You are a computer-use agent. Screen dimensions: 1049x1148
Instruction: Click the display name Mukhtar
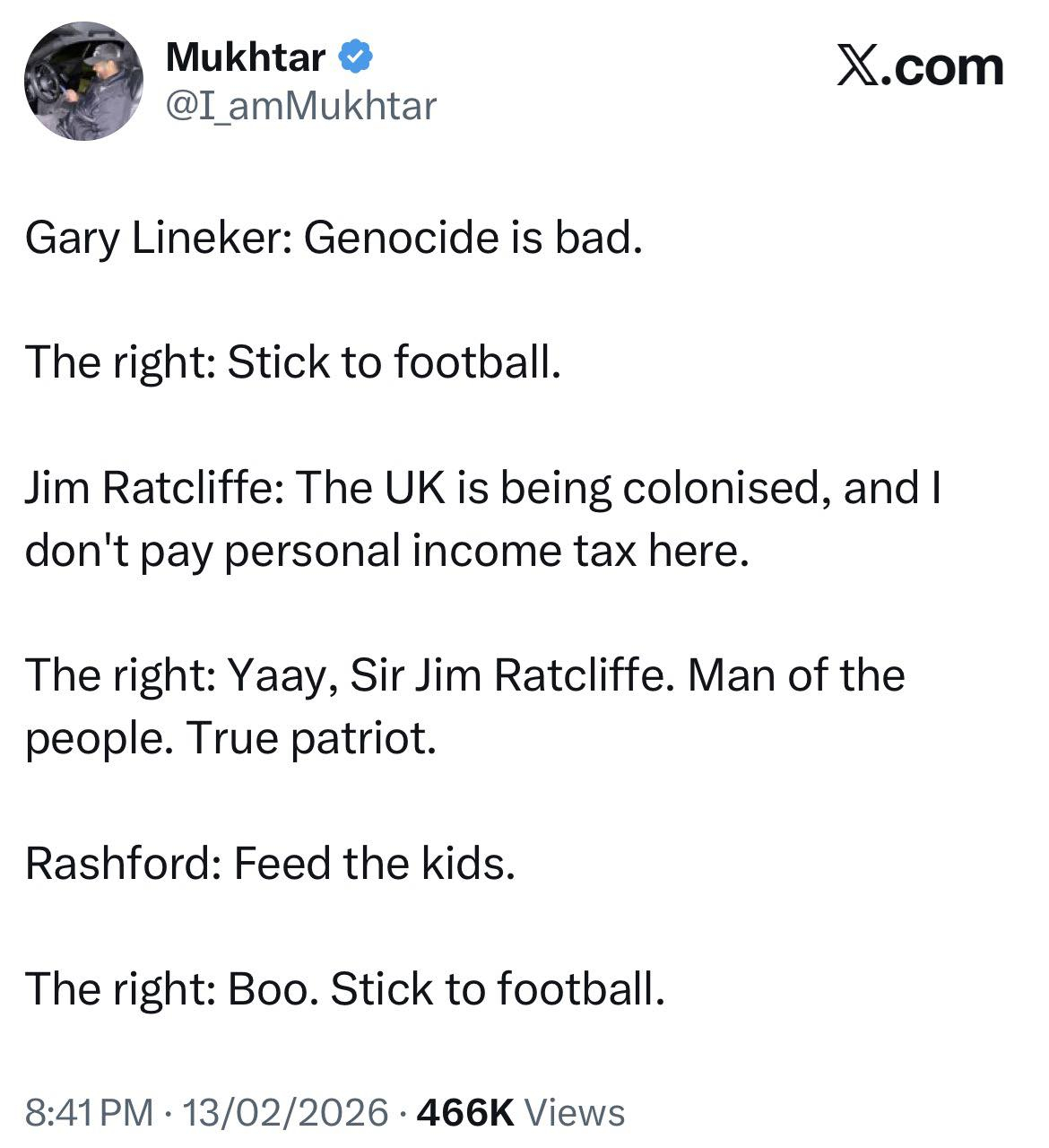(x=246, y=58)
